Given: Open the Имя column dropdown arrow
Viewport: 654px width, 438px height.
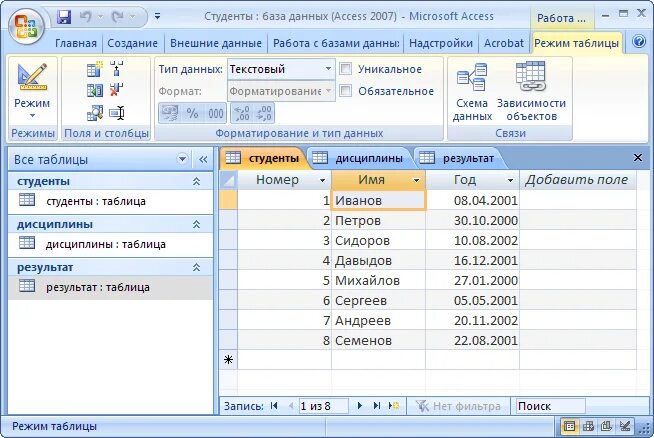Looking at the screenshot, I should tap(416, 181).
